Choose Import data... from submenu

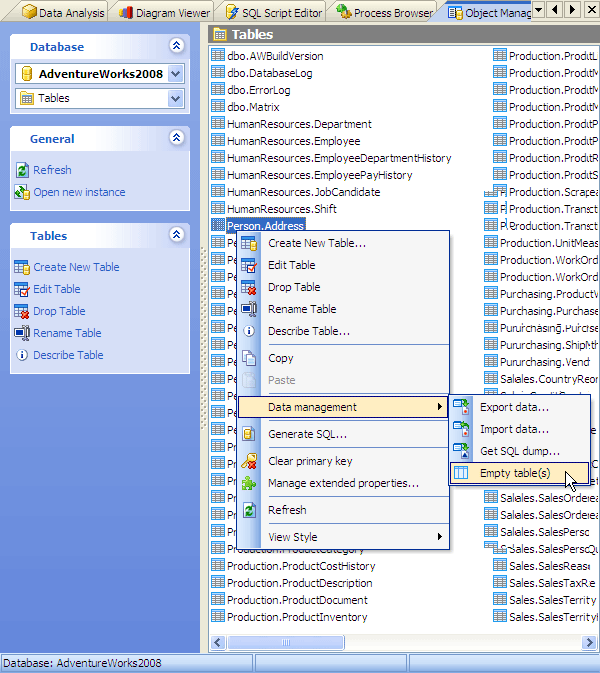520,429
